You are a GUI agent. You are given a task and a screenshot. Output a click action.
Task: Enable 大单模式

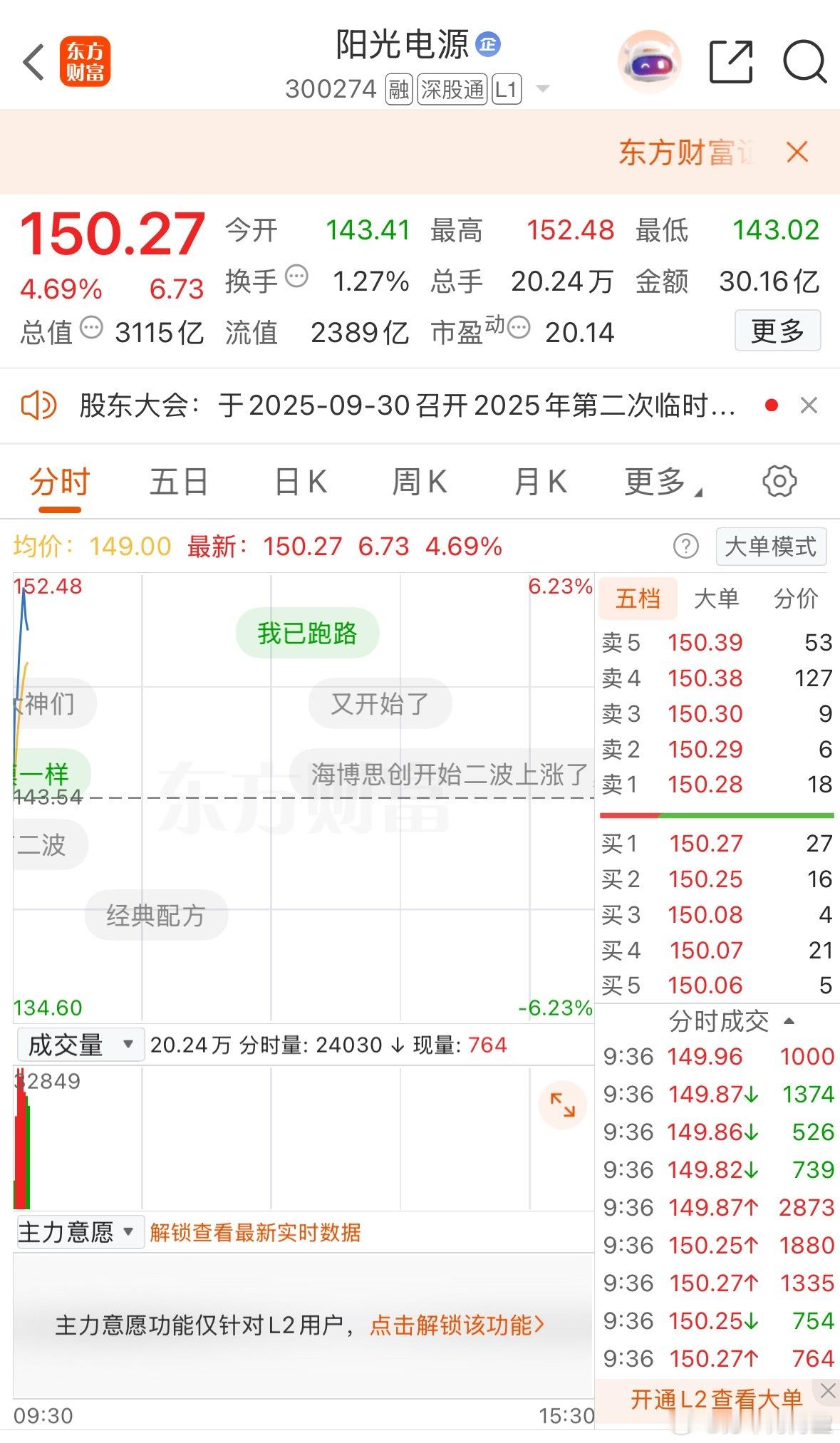[771, 547]
